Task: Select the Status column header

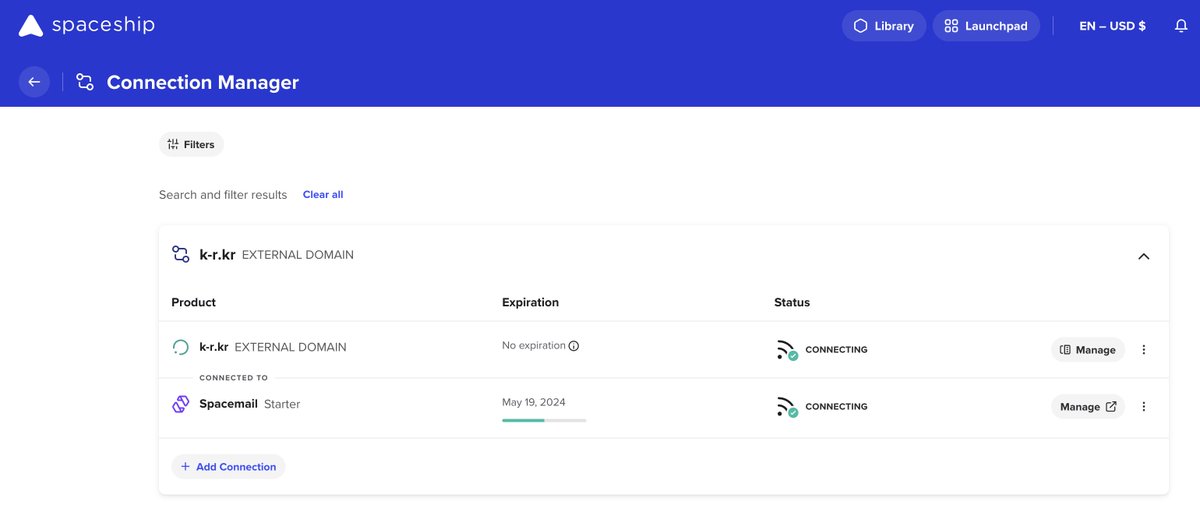Action: (x=792, y=302)
